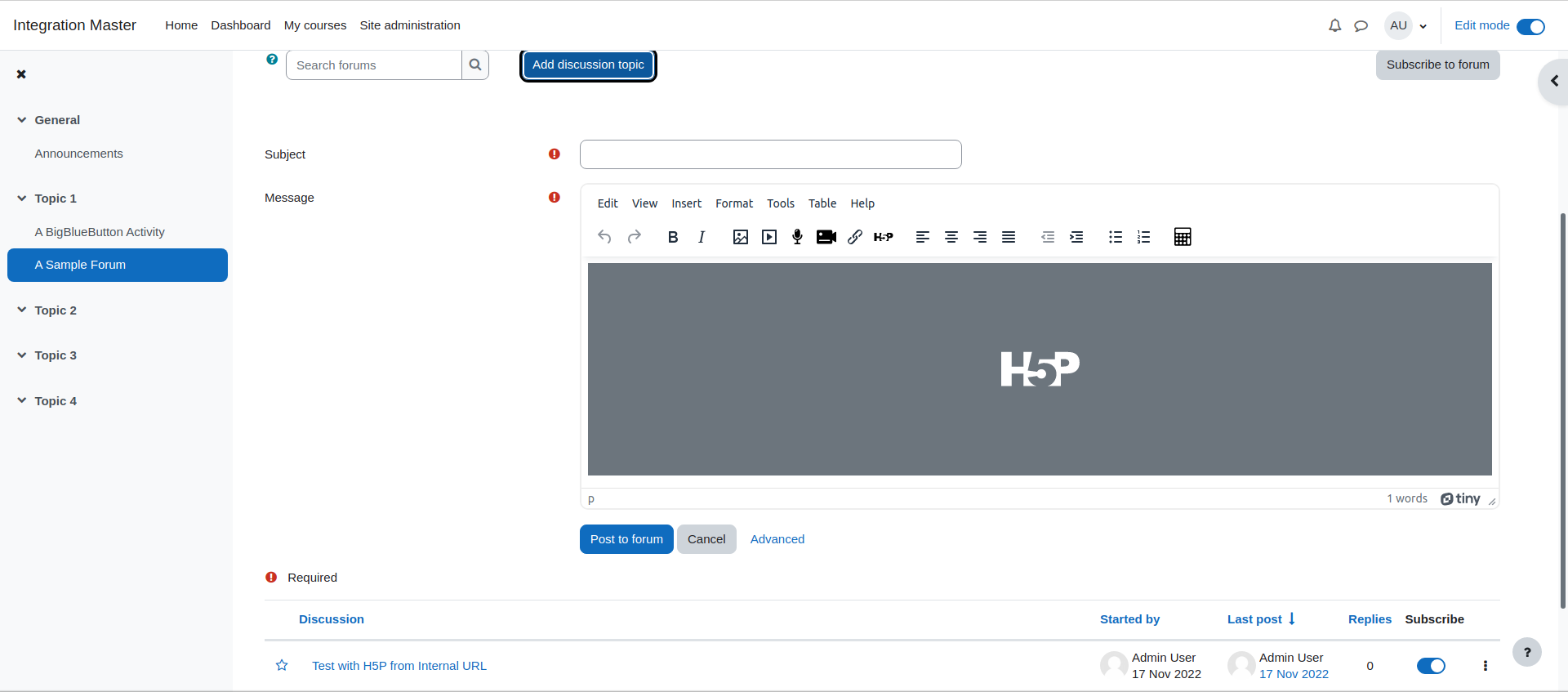Viewport: 1568px width, 692px height.
Task: Open the editor Edit menu
Action: pos(608,203)
